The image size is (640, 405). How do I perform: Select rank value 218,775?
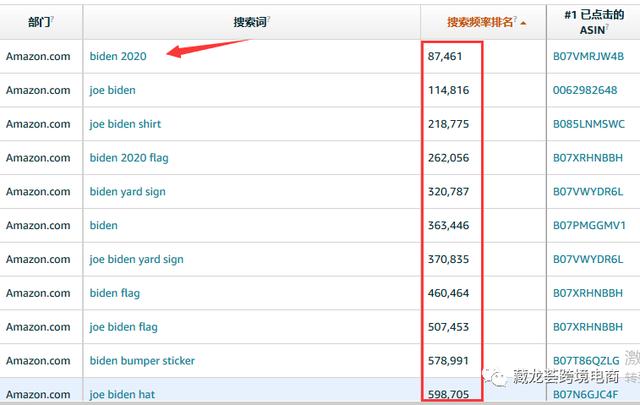tap(448, 124)
